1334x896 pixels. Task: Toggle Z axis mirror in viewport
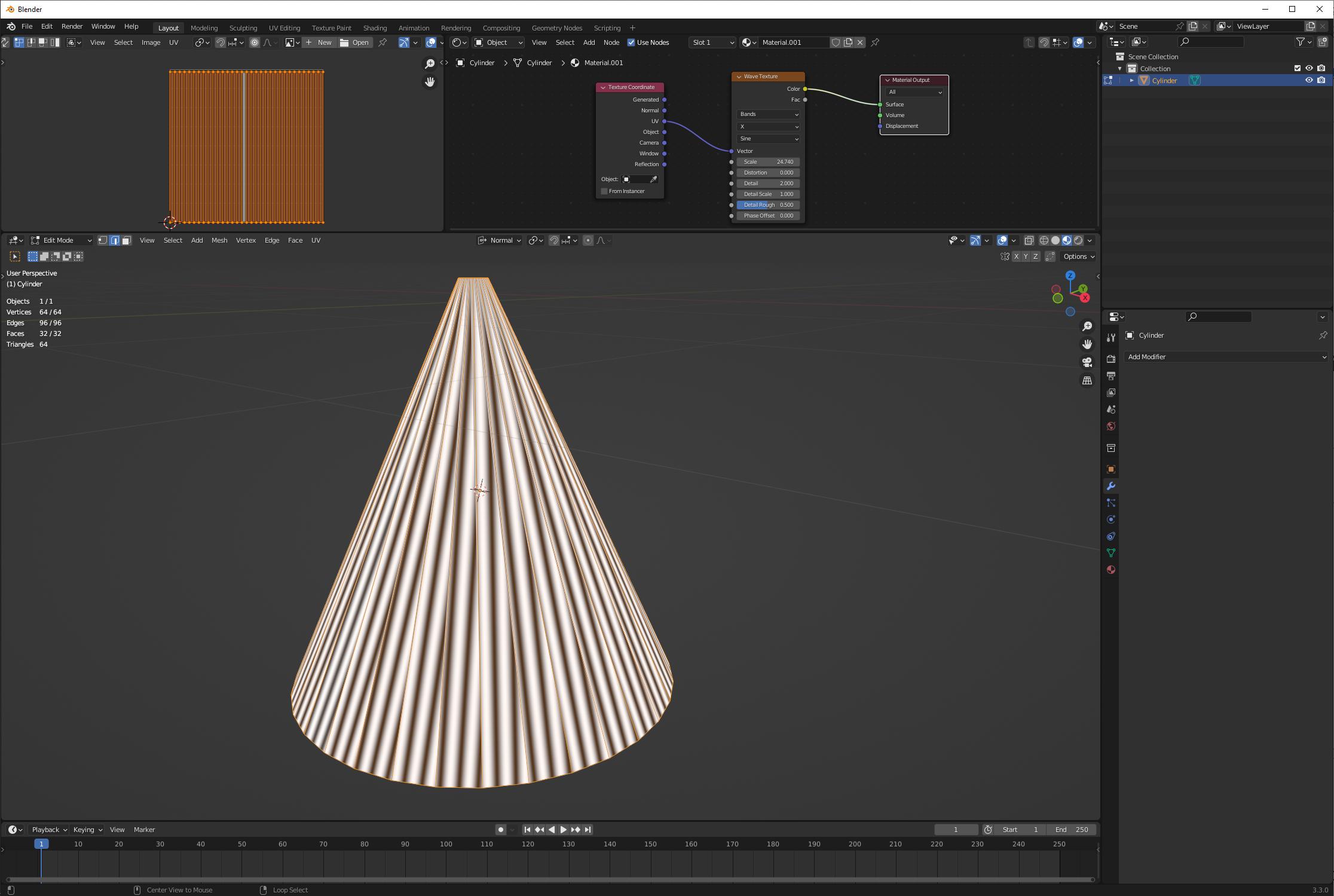pos(1035,256)
